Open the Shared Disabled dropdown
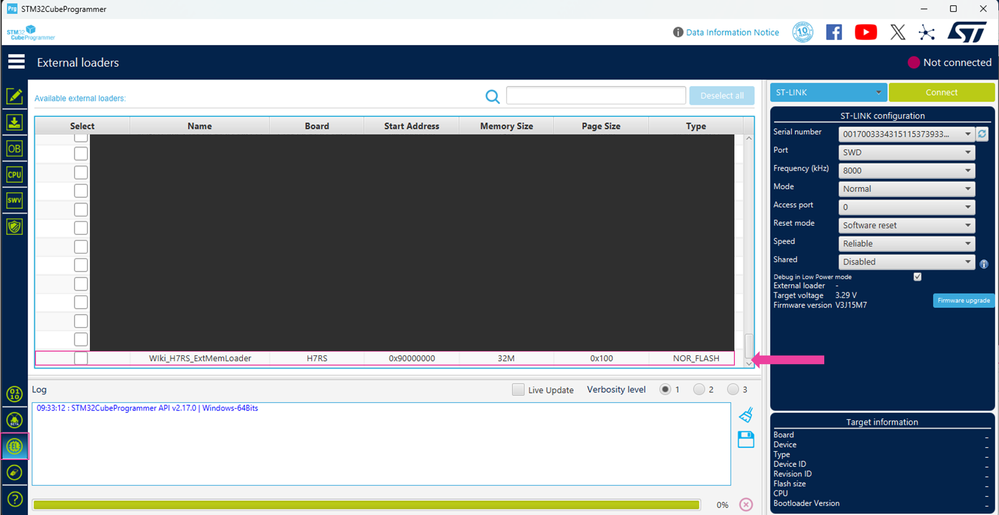 (x=907, y=261)
